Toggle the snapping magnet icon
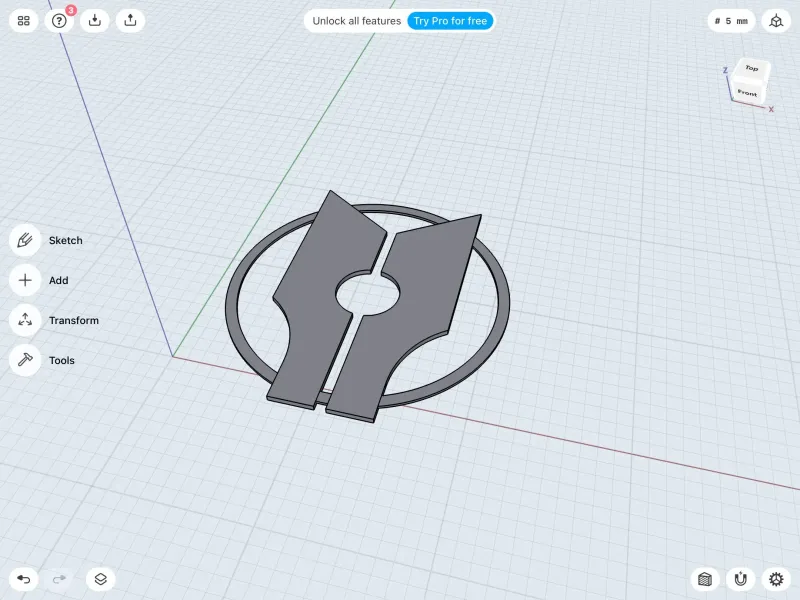800x600 pixels. [x=740, y=579]
